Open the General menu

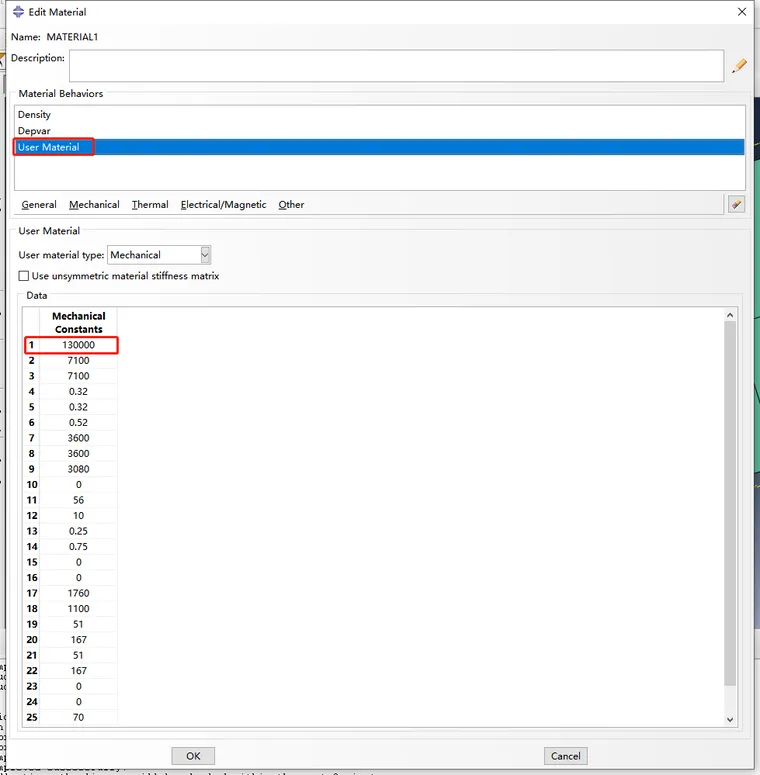click(39, 205)
